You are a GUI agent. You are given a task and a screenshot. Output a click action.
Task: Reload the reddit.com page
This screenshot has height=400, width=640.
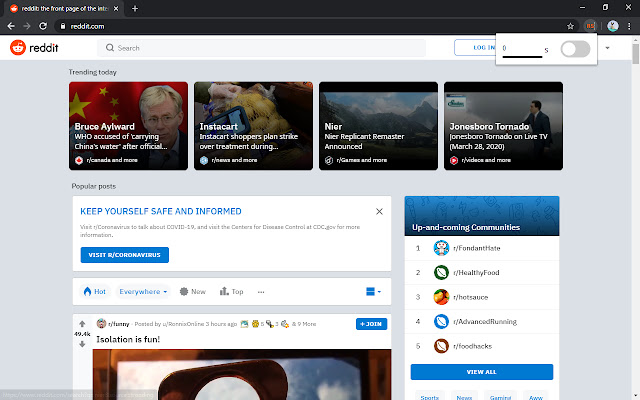click(x=43, y=26)
